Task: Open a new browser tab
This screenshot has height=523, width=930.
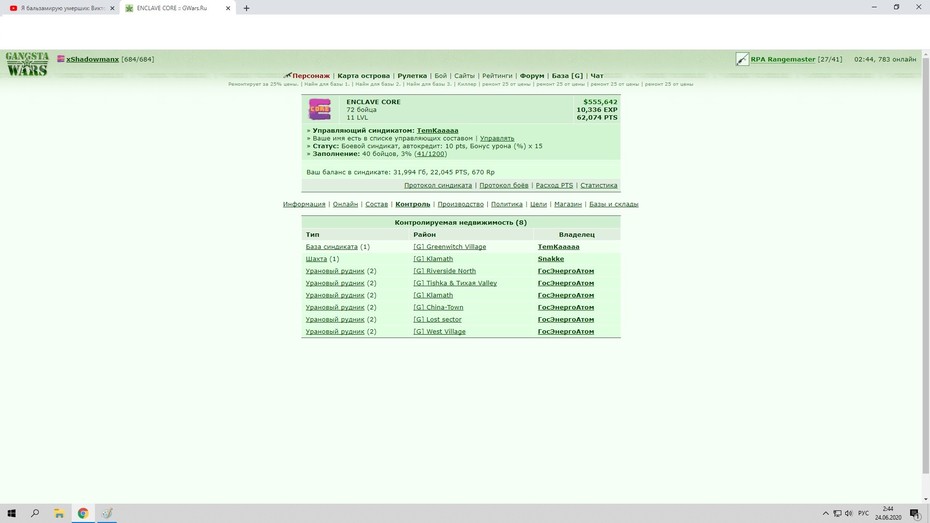Action: coord(246,8)
